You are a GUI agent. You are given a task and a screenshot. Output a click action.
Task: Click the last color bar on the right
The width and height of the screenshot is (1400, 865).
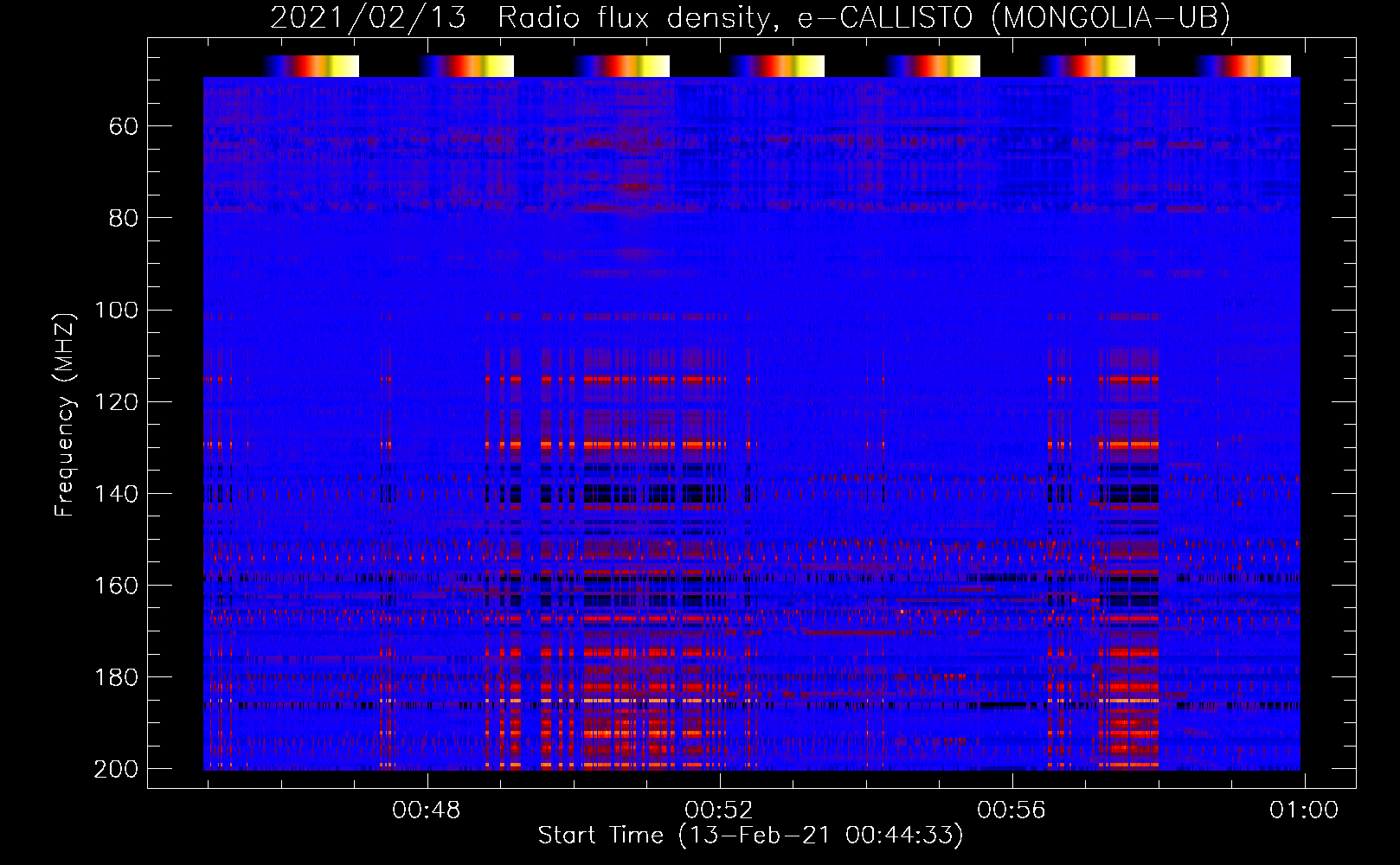click(x=1243, y=66)
